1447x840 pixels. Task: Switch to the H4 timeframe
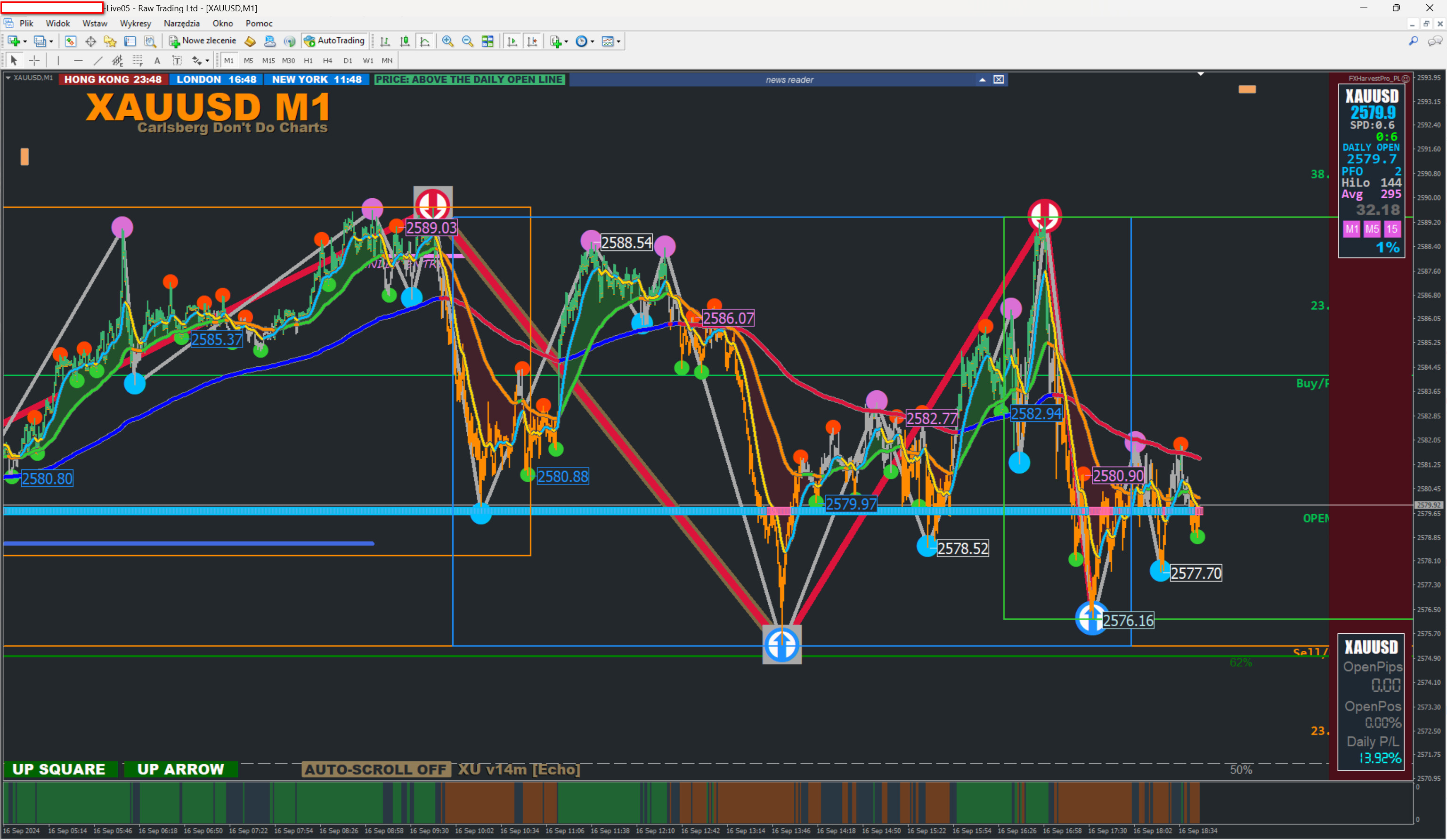coord(327,61)
